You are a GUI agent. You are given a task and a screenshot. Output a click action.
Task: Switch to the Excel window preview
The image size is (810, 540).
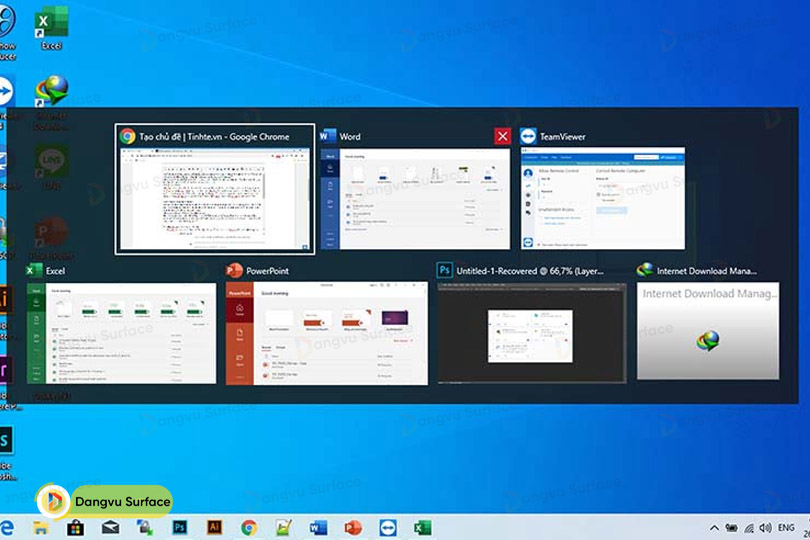pyautogui.click(x=121, y=333)
